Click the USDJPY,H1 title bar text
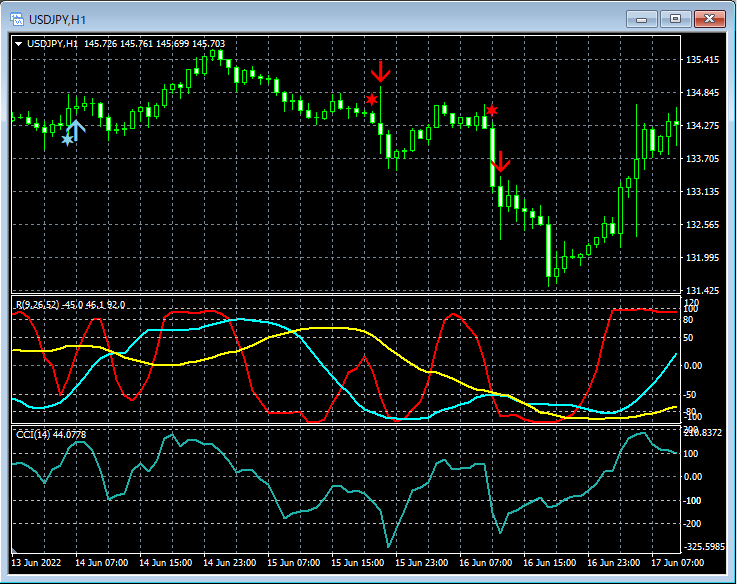 click(58, 19)
